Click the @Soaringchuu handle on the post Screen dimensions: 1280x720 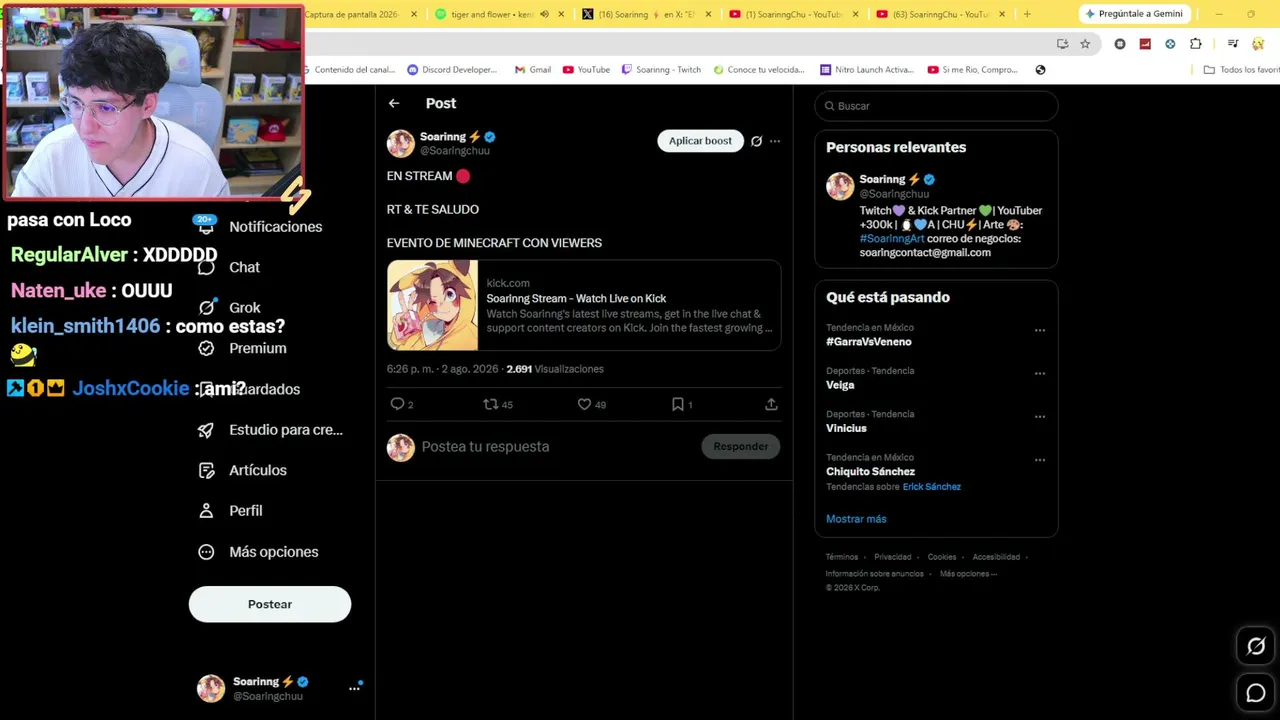(455, 151)
